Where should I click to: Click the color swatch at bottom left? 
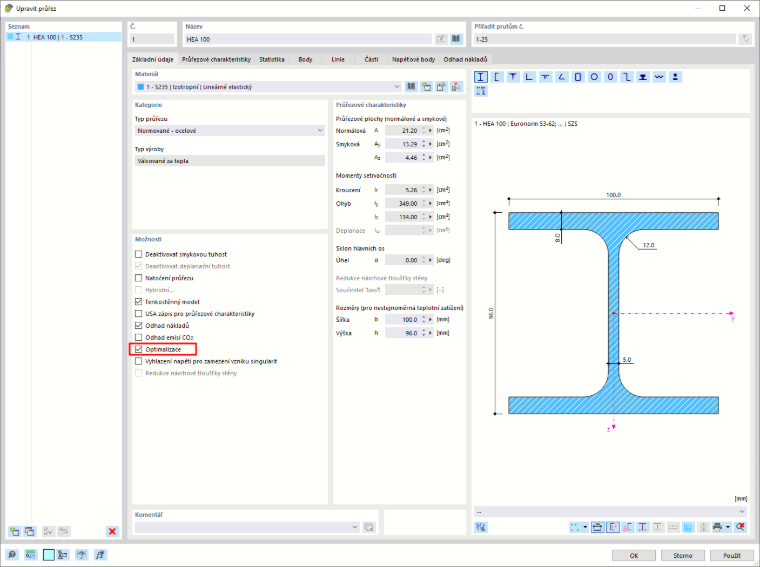[48, 555]
